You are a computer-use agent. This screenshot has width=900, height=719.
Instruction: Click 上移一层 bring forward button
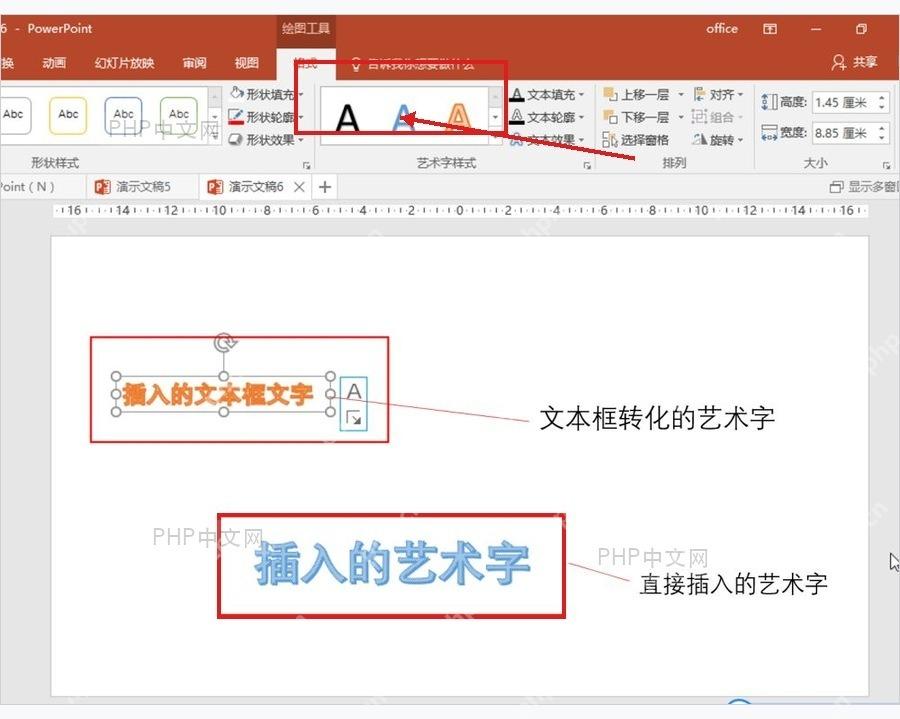point(637,94)
